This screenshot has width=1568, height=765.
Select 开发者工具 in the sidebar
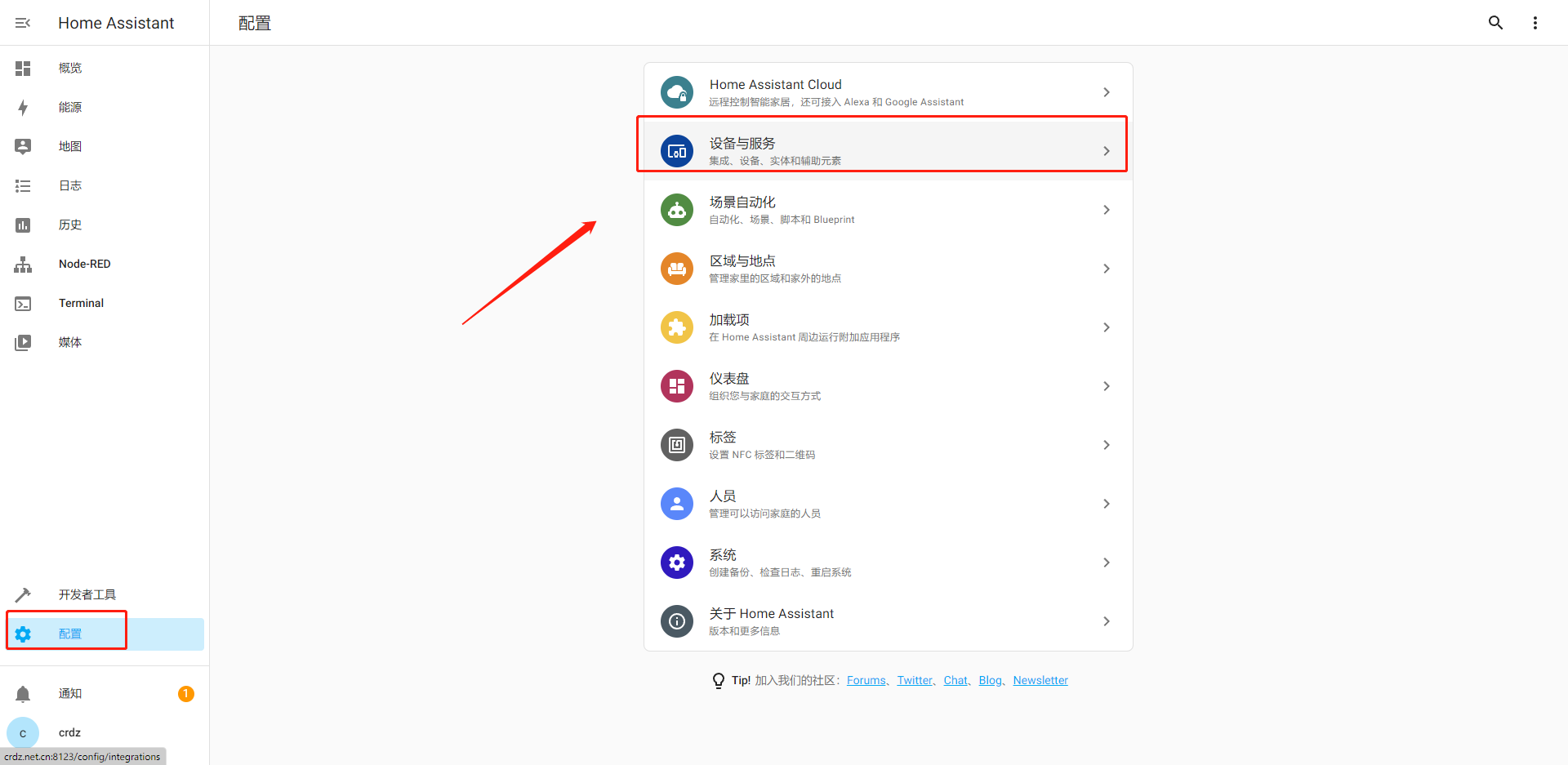(x=87, y=595)
